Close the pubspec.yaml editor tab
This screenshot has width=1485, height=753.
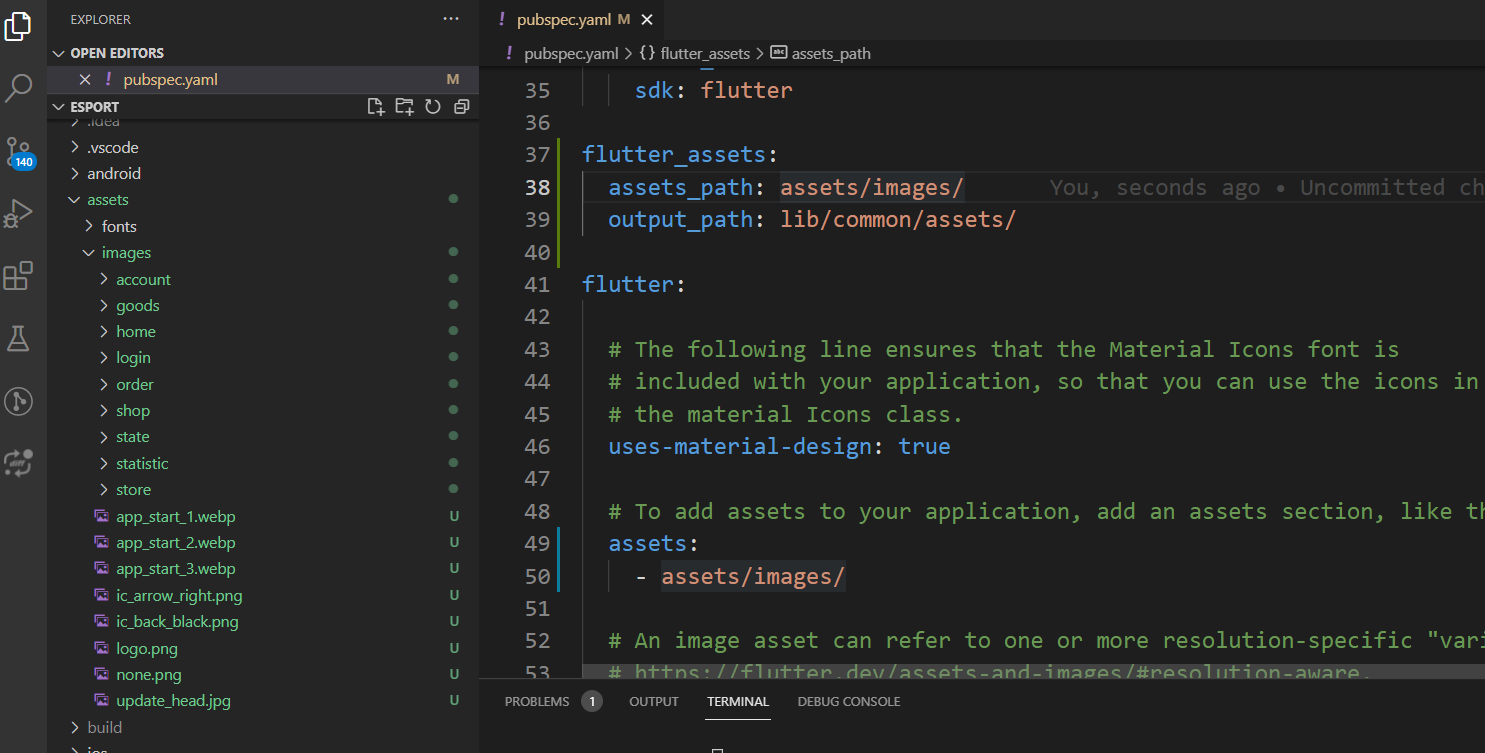pos(647,19)
